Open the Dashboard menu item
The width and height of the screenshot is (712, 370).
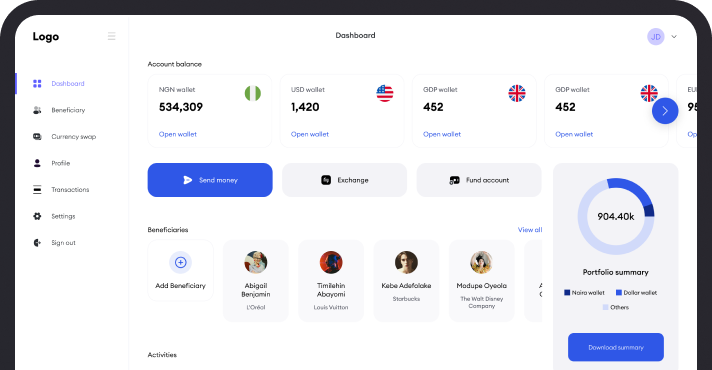pyautogui.click(x=68, y=84)
